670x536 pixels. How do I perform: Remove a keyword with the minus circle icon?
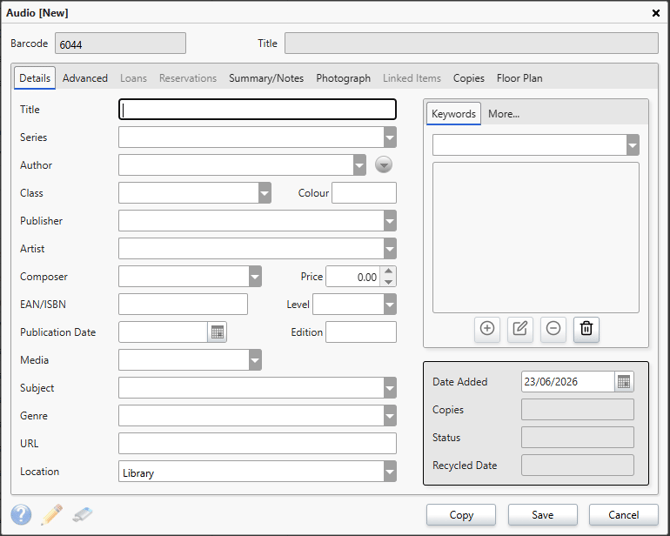(553, 329)
